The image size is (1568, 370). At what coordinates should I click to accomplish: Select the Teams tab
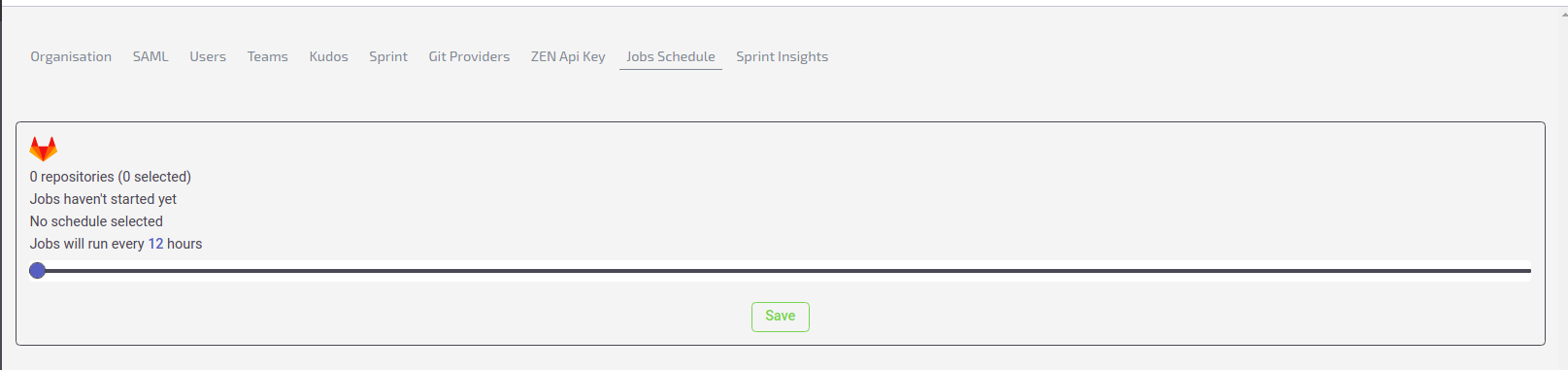268,56
